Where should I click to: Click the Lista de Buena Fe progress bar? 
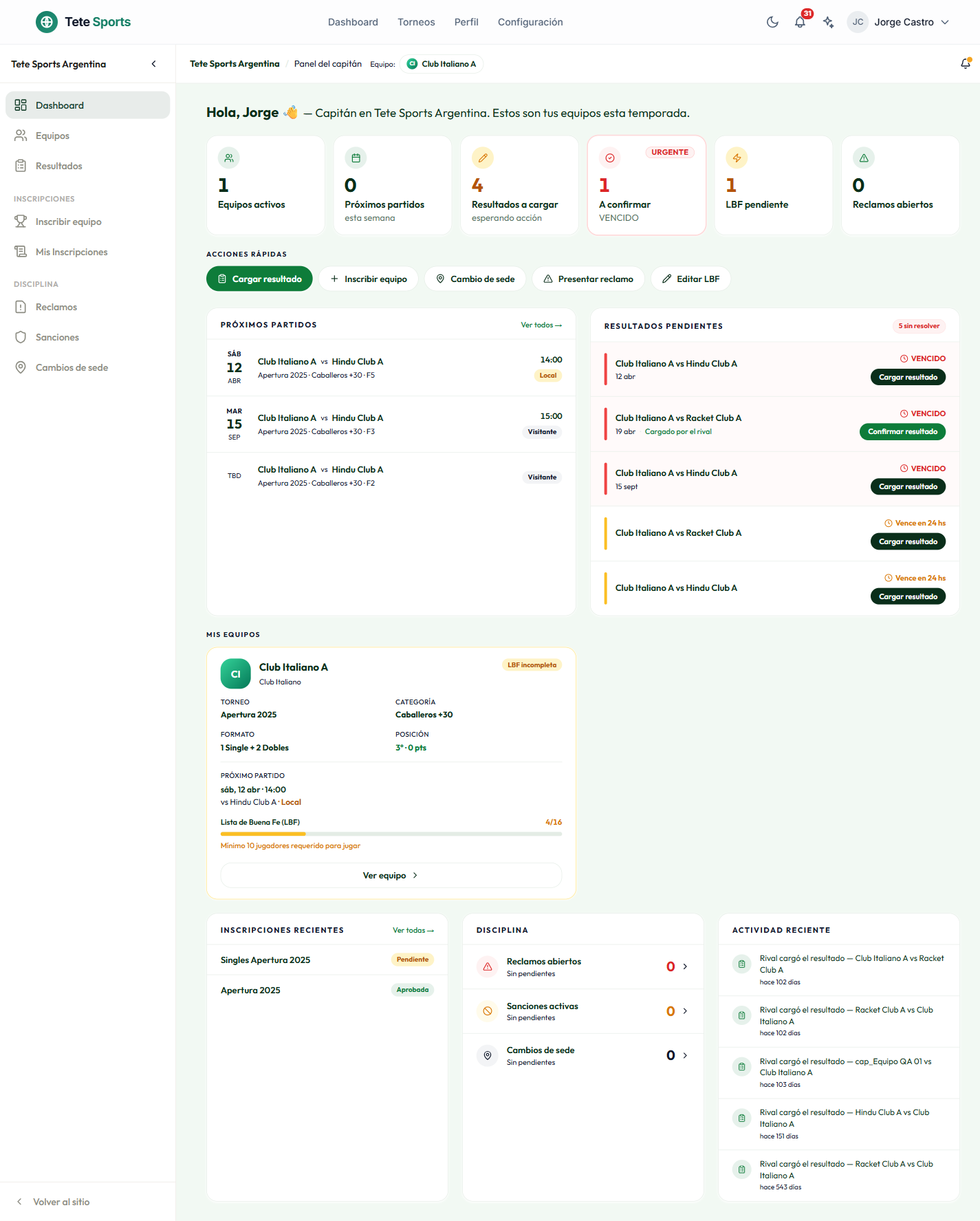coord(391,834)
